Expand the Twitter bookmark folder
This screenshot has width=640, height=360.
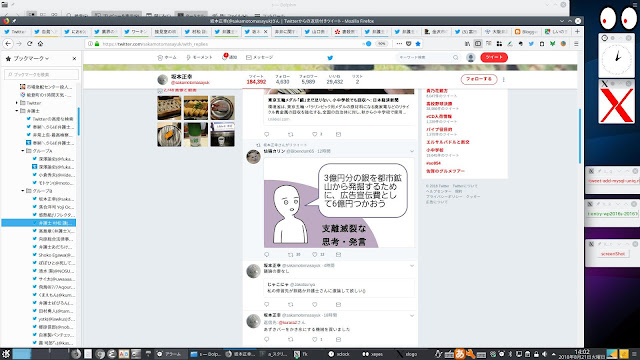pyautogui.click(x=17, y=103)
